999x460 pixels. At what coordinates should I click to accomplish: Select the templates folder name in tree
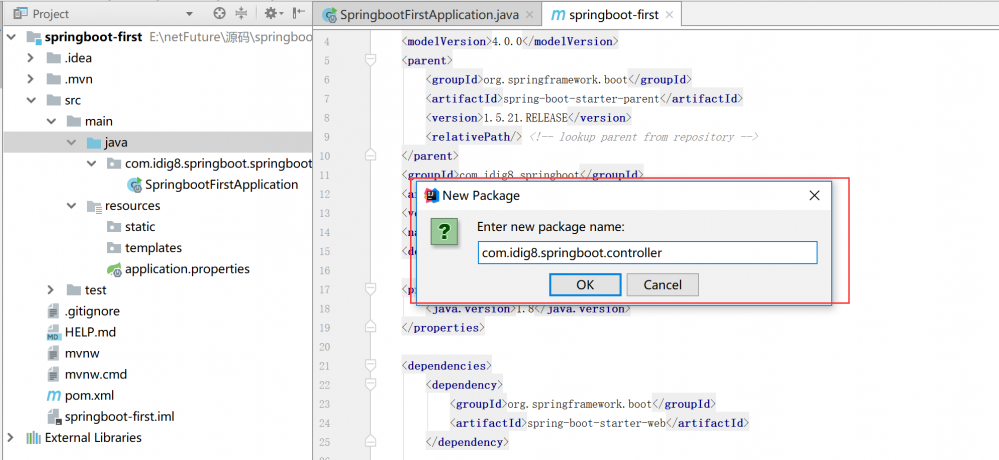[x=154, y=248]
